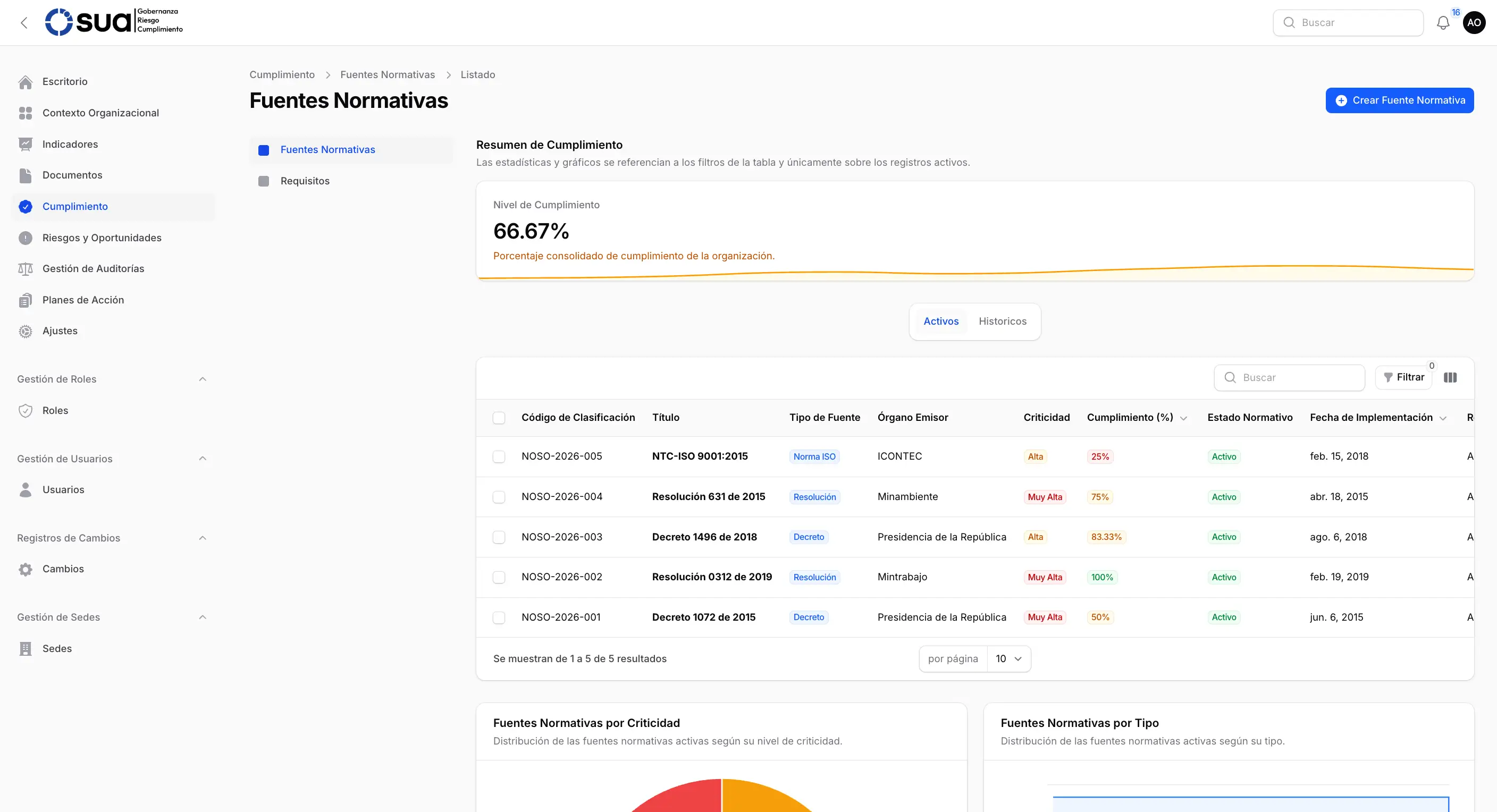Viewport: 1497px width, 812px height.
Task: Check the box for NOSO-2026-005 row
Action: click(499, 456)
